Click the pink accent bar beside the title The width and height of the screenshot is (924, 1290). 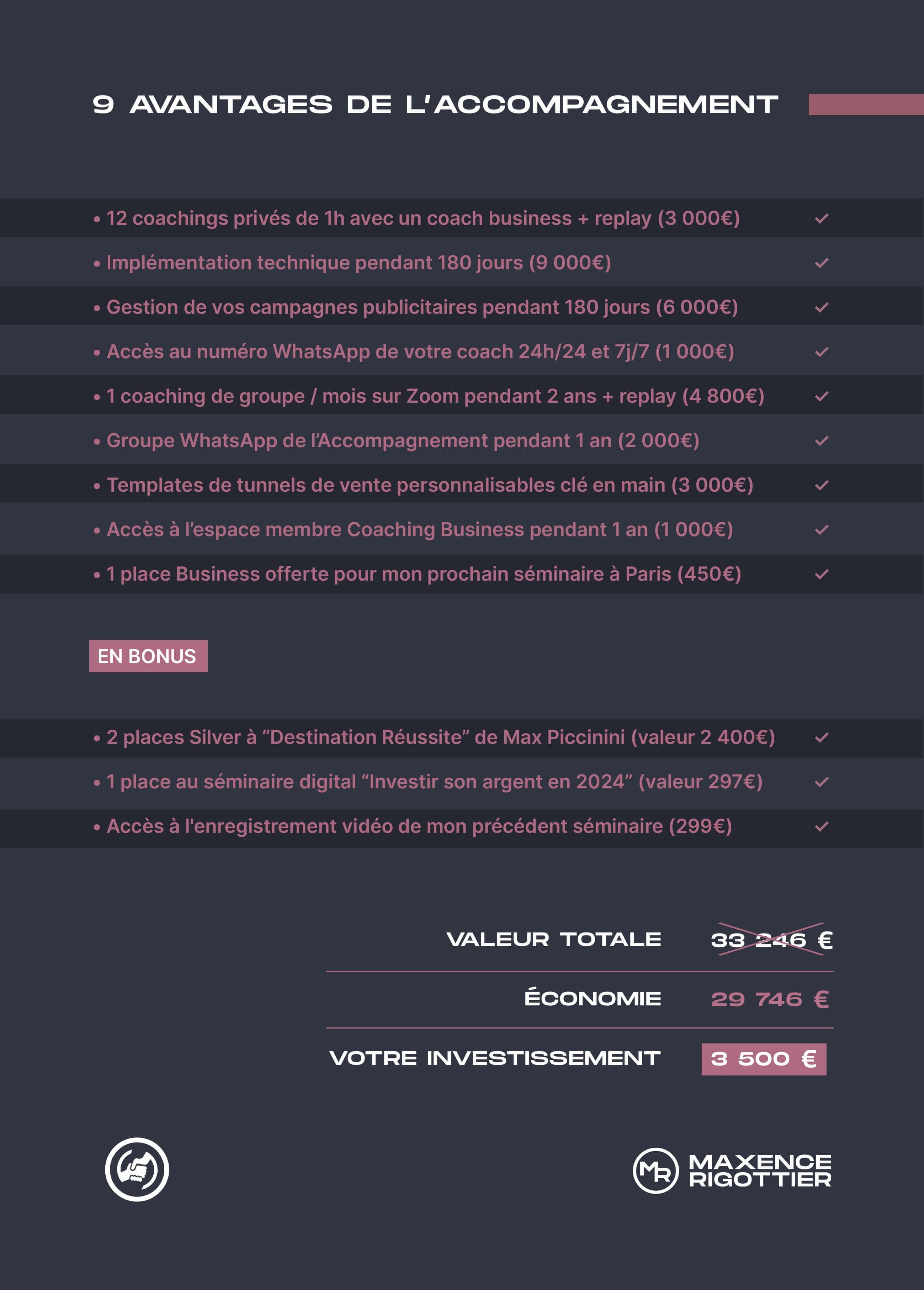point(866,105)
